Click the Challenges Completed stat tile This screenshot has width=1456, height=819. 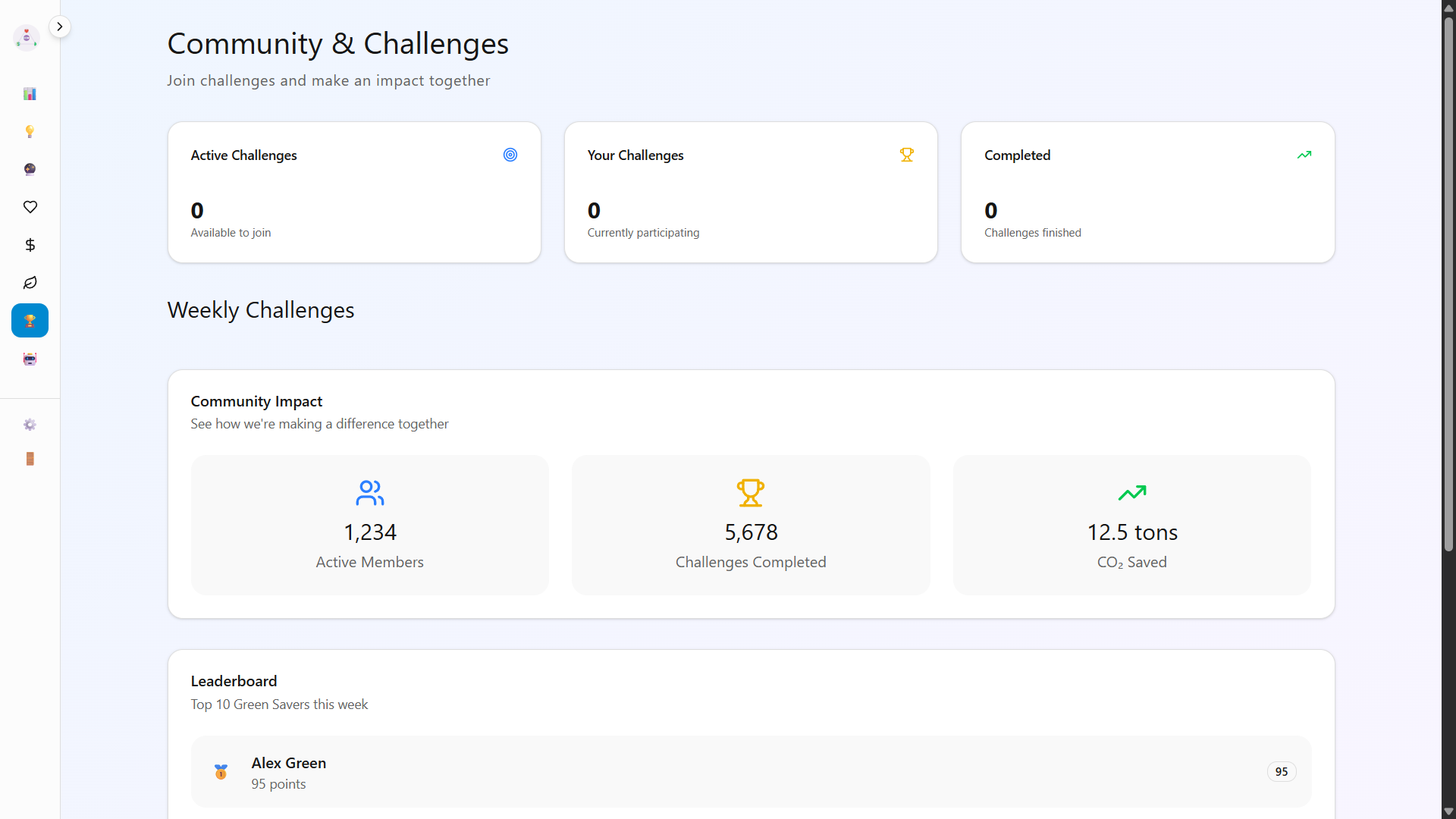[751, 525]
